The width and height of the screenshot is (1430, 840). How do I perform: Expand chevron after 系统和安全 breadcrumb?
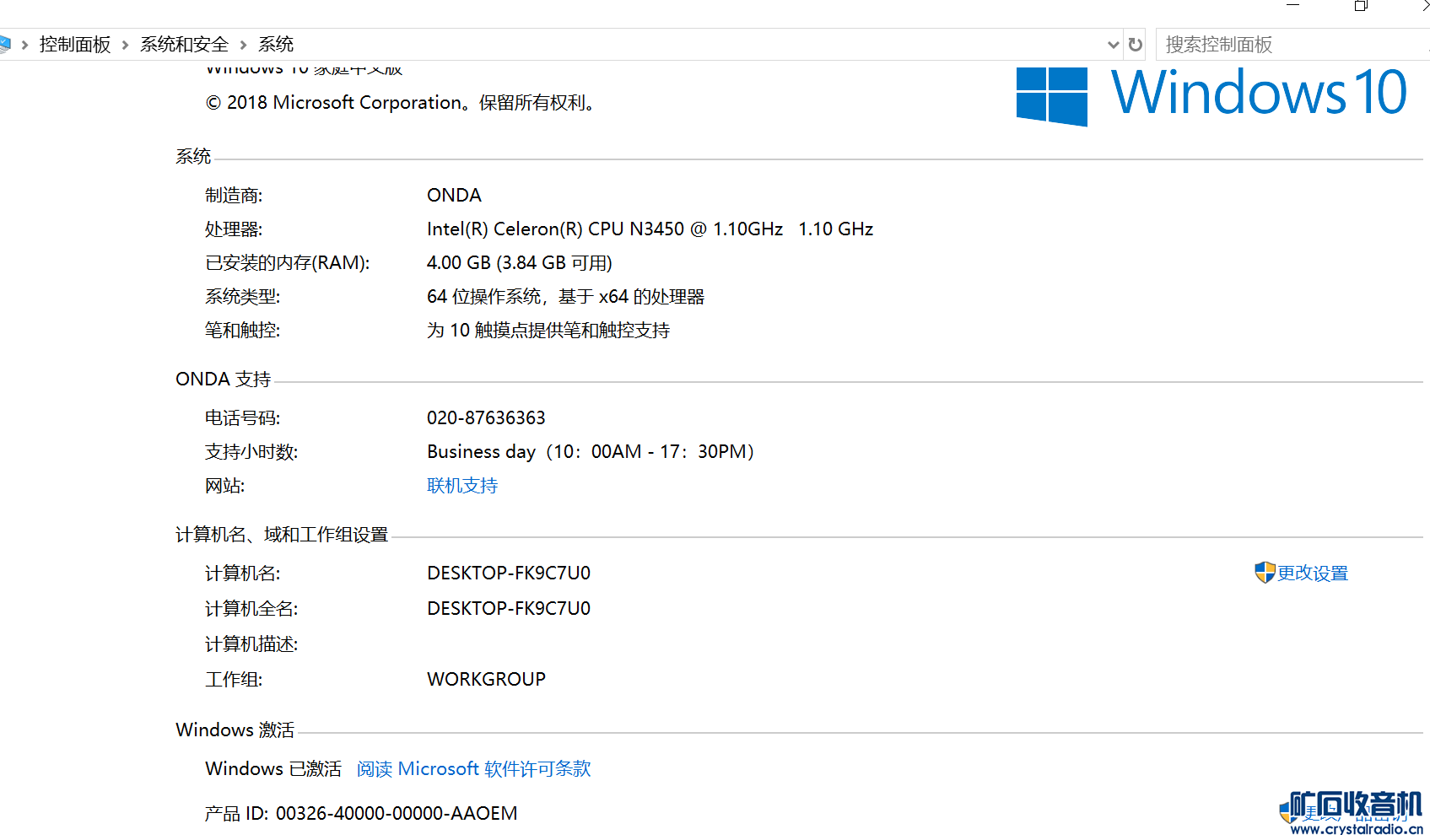click(243, 45)
